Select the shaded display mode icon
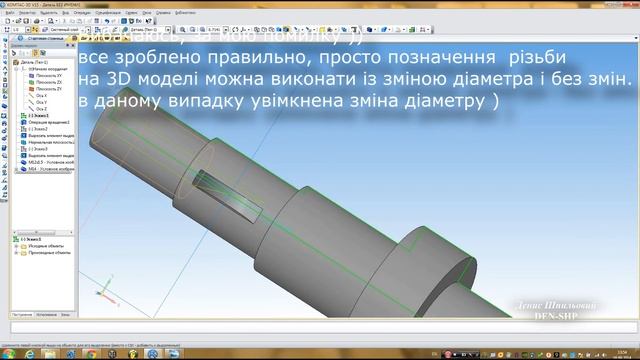Image resolution: width=640 pixels, height=360 pixels. pyautogui.click(x=279, y=29)
